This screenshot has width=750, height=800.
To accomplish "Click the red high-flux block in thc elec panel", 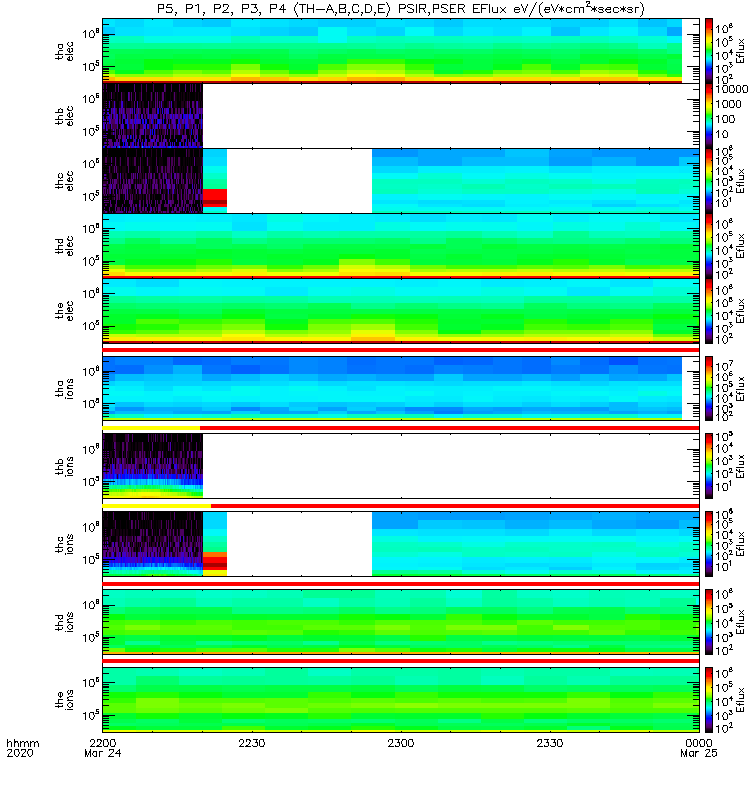I will click(215, 197).
